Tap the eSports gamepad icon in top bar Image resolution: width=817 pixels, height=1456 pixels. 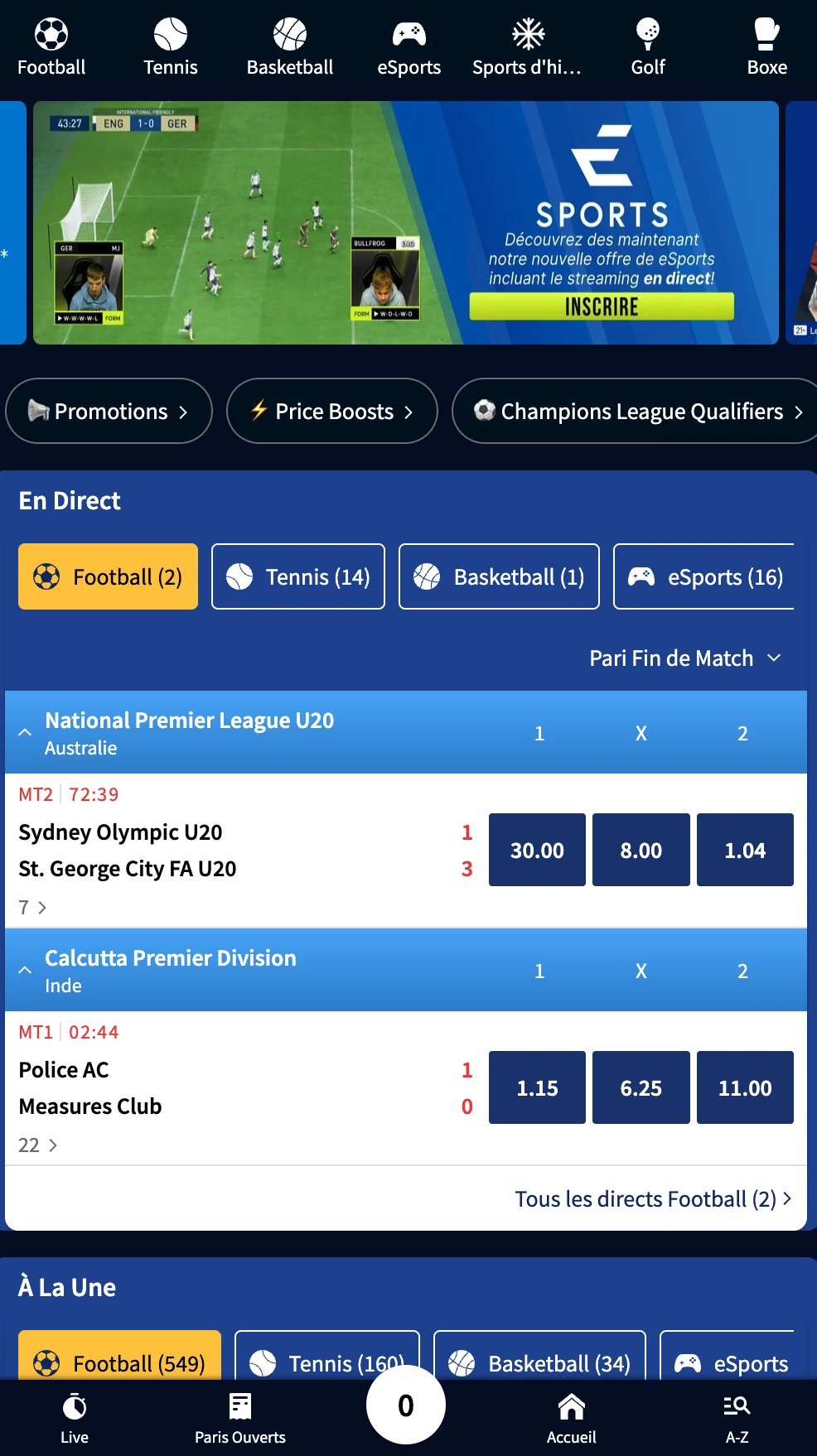[409, 34]
